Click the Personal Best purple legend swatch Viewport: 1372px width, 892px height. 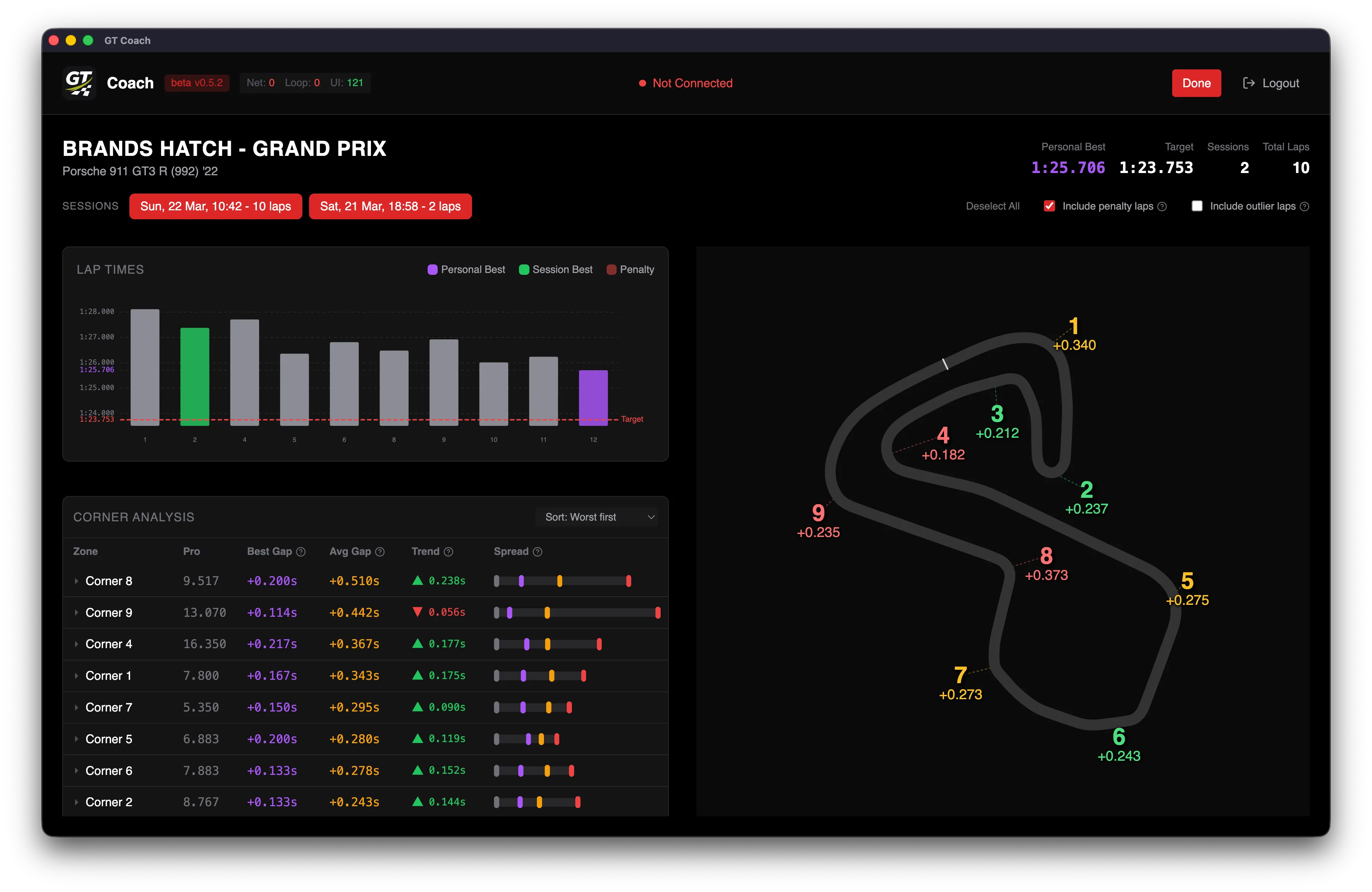(433, 269)
